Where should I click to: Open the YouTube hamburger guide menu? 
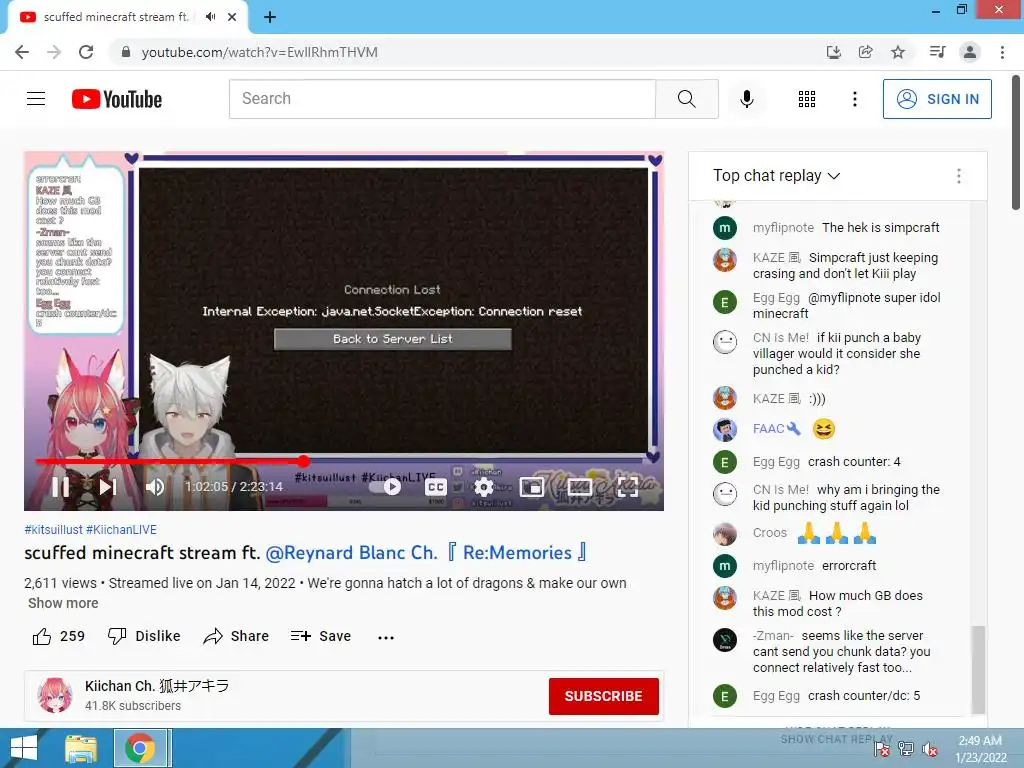36,99
